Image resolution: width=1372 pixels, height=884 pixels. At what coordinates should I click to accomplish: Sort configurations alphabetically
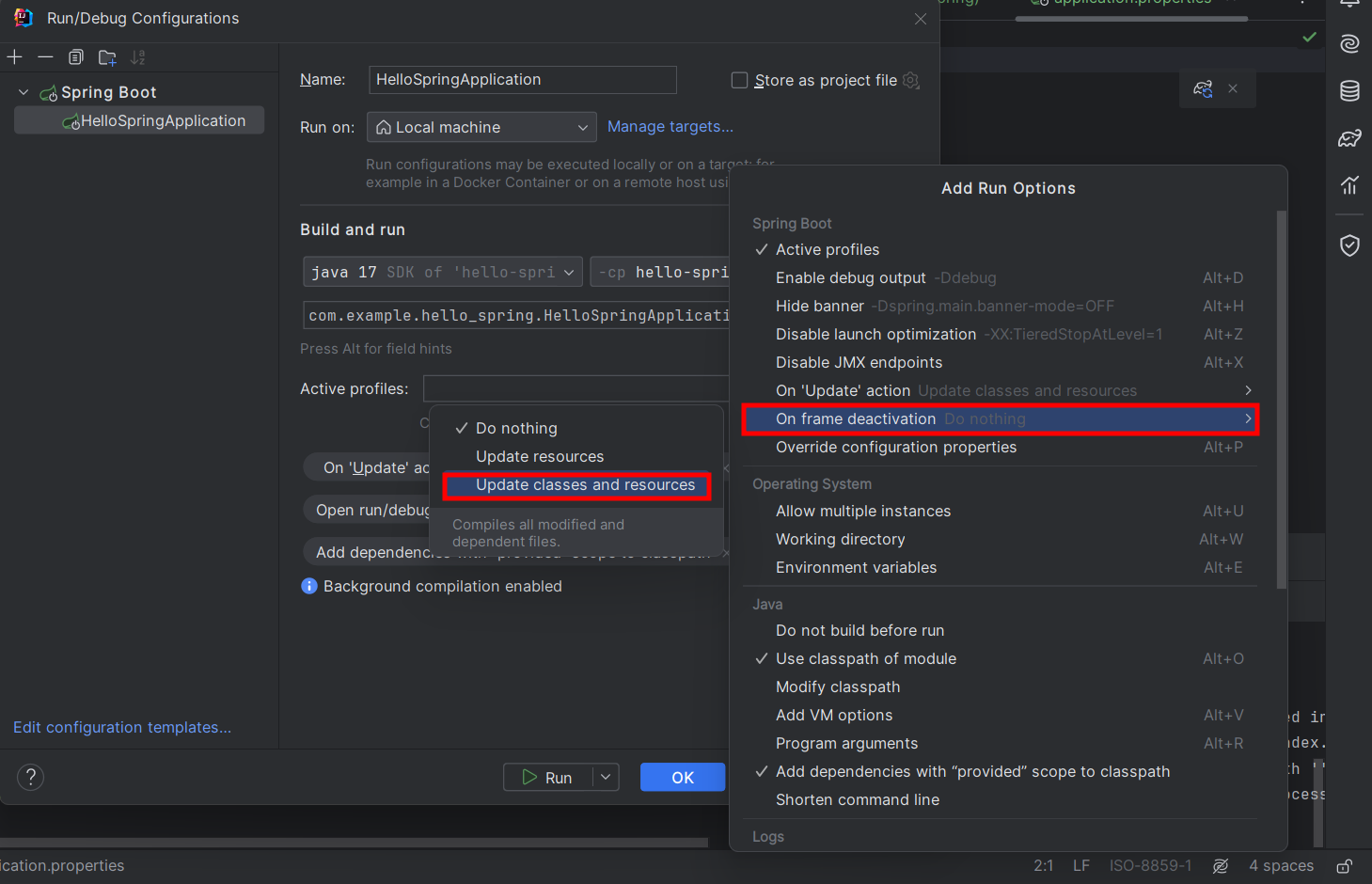[138, 57]
